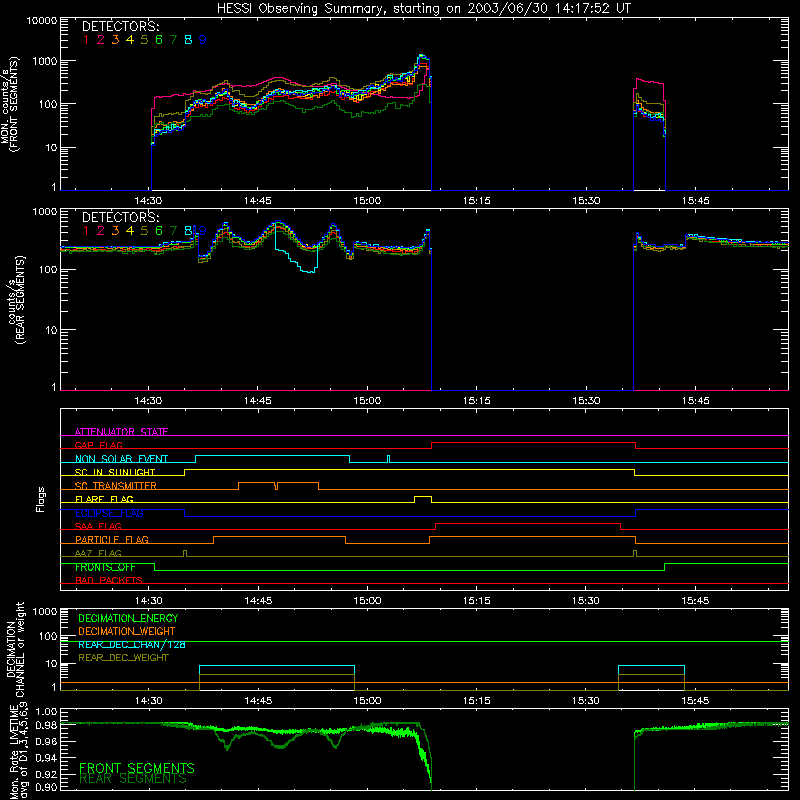Click the HESSI Observing Summary title text
This screenshot has height=800, width=800.
tap(424, 9)
